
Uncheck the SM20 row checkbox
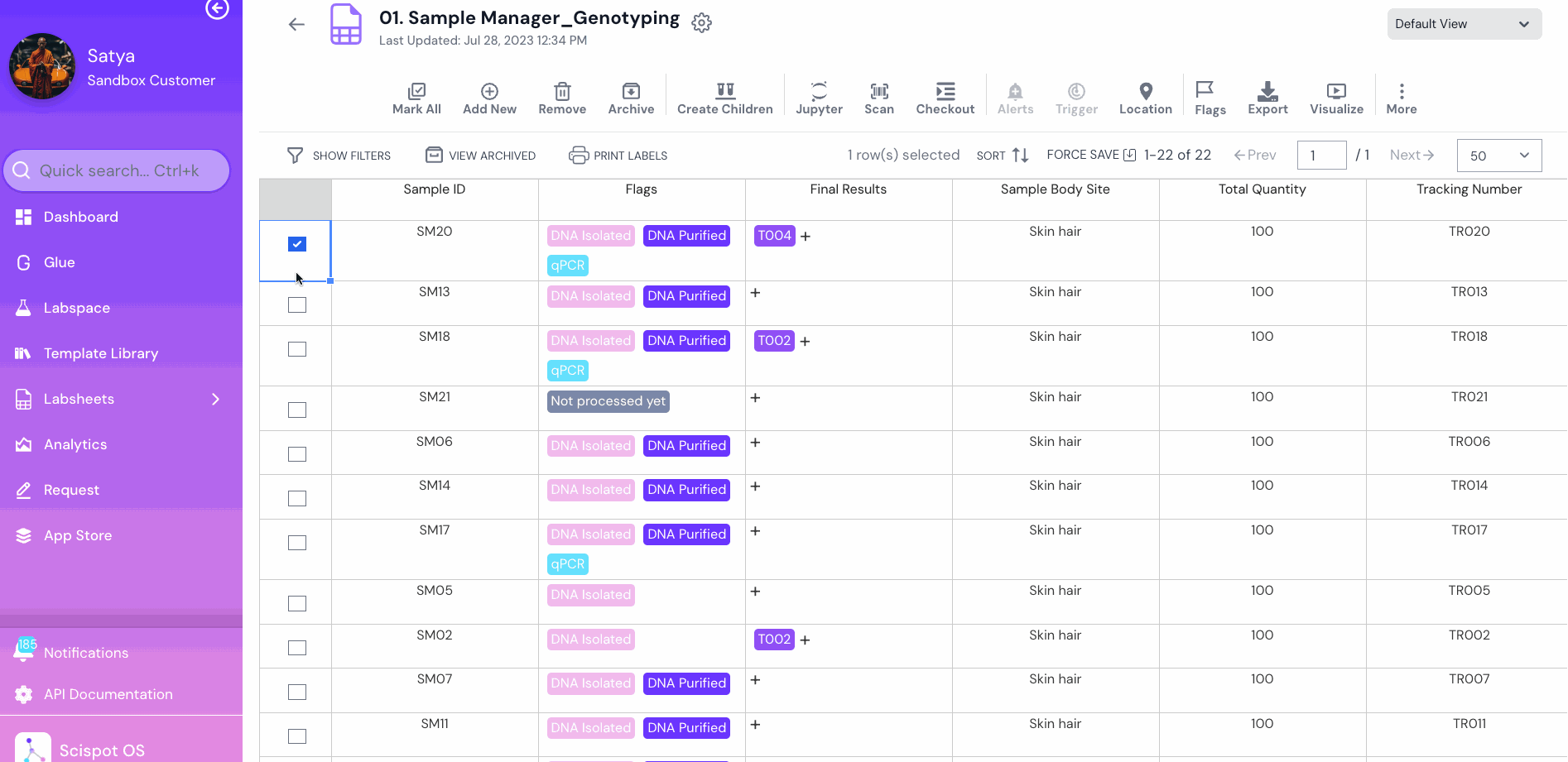tap(297, 244)
